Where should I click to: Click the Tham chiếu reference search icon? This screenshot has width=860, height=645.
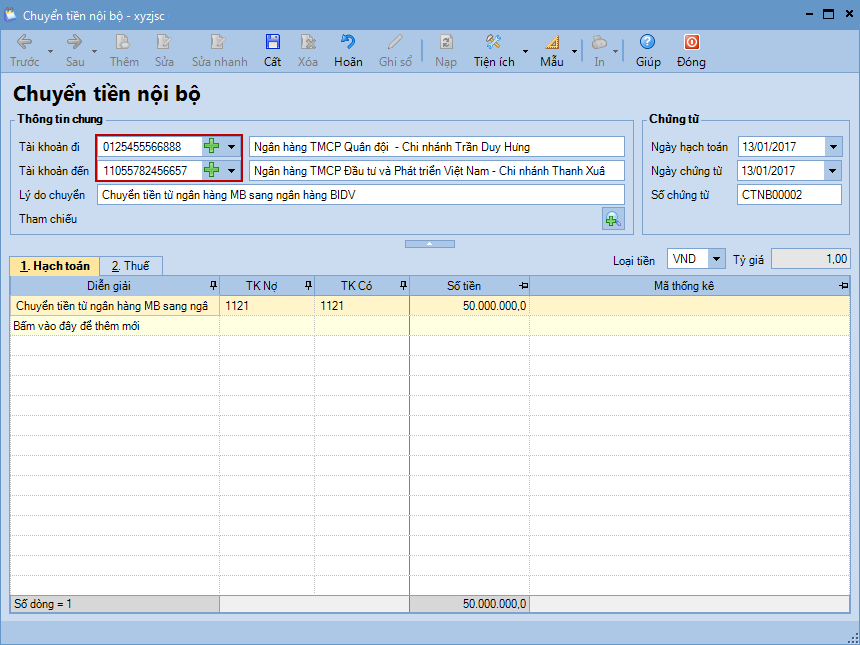(x=612, y=219)
